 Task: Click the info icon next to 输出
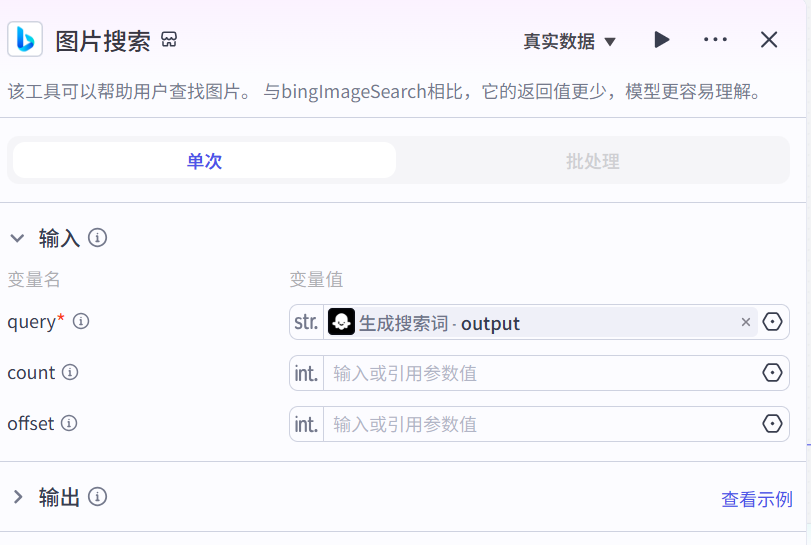click(97, 497)
